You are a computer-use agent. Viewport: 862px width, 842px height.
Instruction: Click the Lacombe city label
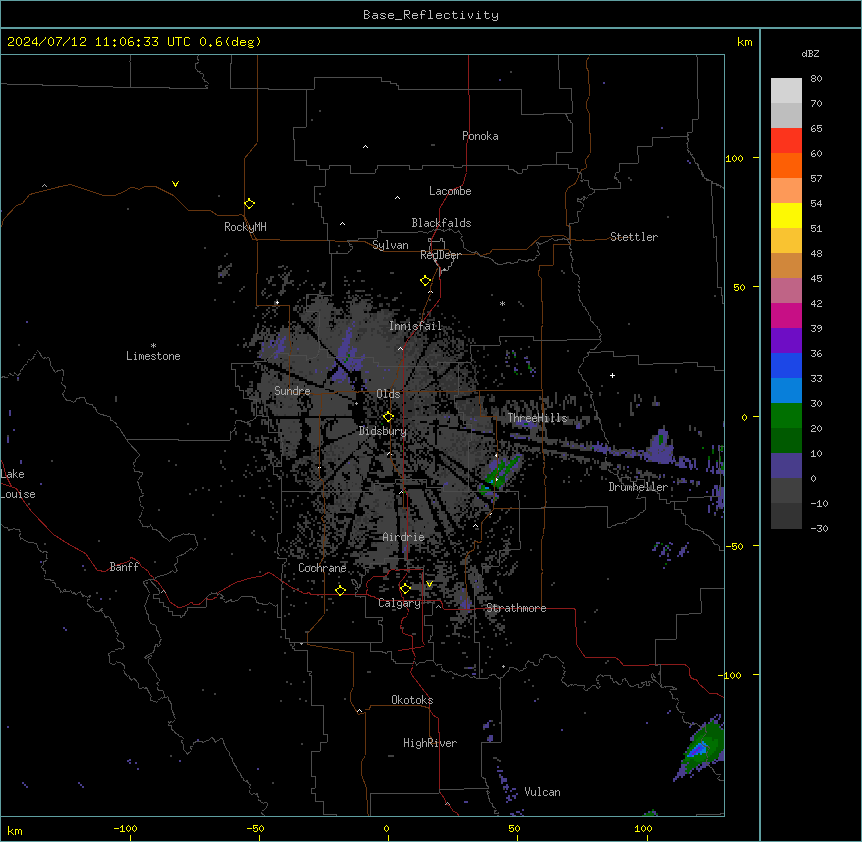point(450,191)
